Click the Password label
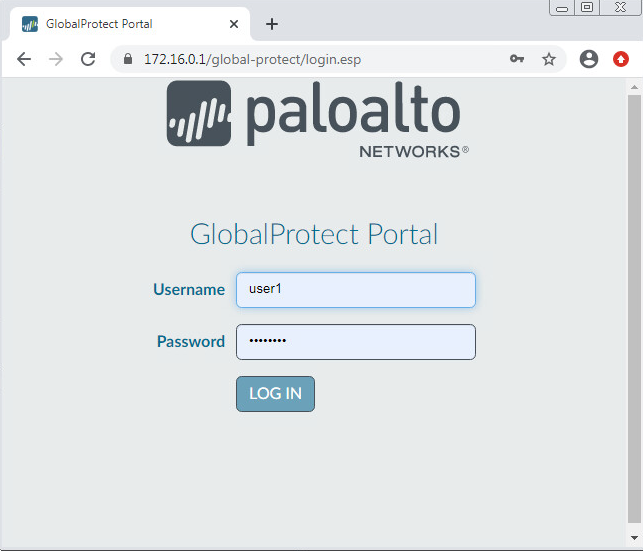643x551 pixels. click(x=191, y=342)
